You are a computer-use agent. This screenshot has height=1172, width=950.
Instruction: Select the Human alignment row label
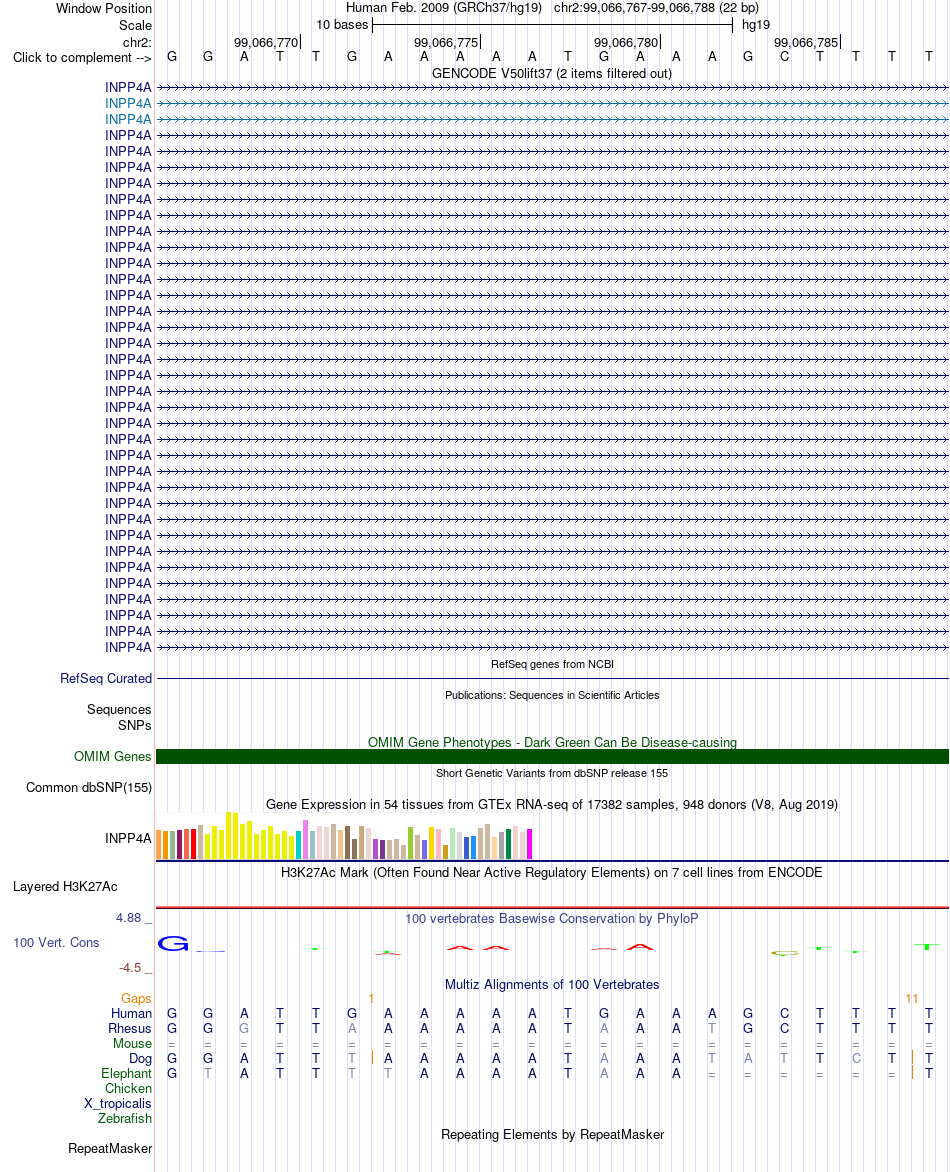click(x=132, y=1014)
